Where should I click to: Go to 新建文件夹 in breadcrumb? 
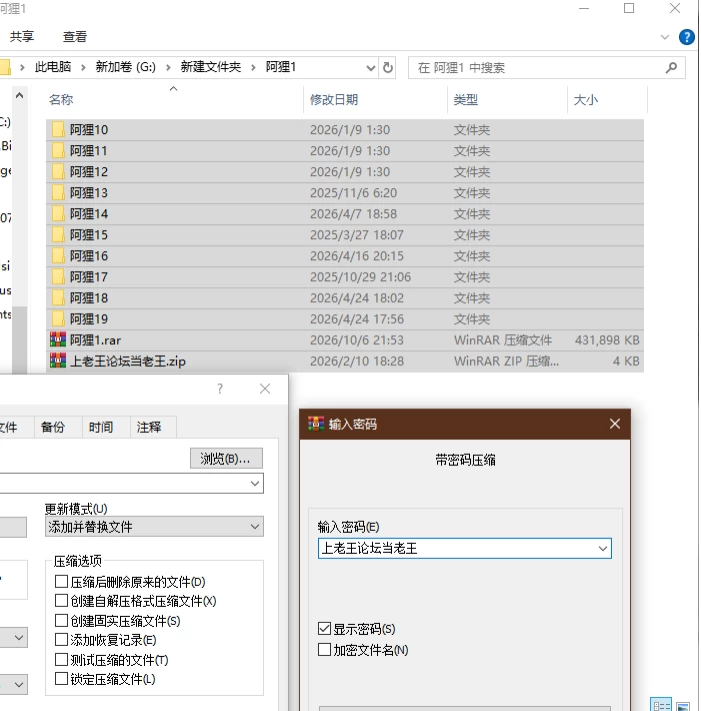coord(211,67)
